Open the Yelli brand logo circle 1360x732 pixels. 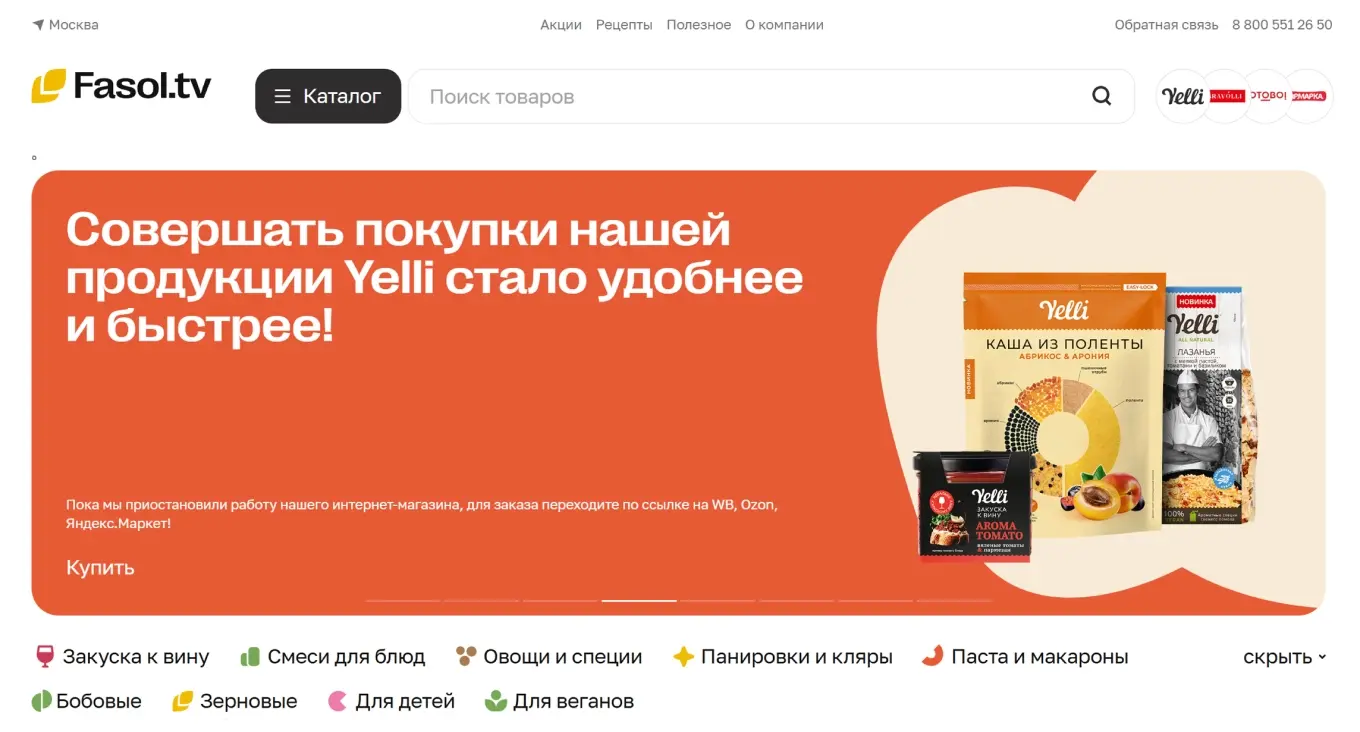[1182, 96]
